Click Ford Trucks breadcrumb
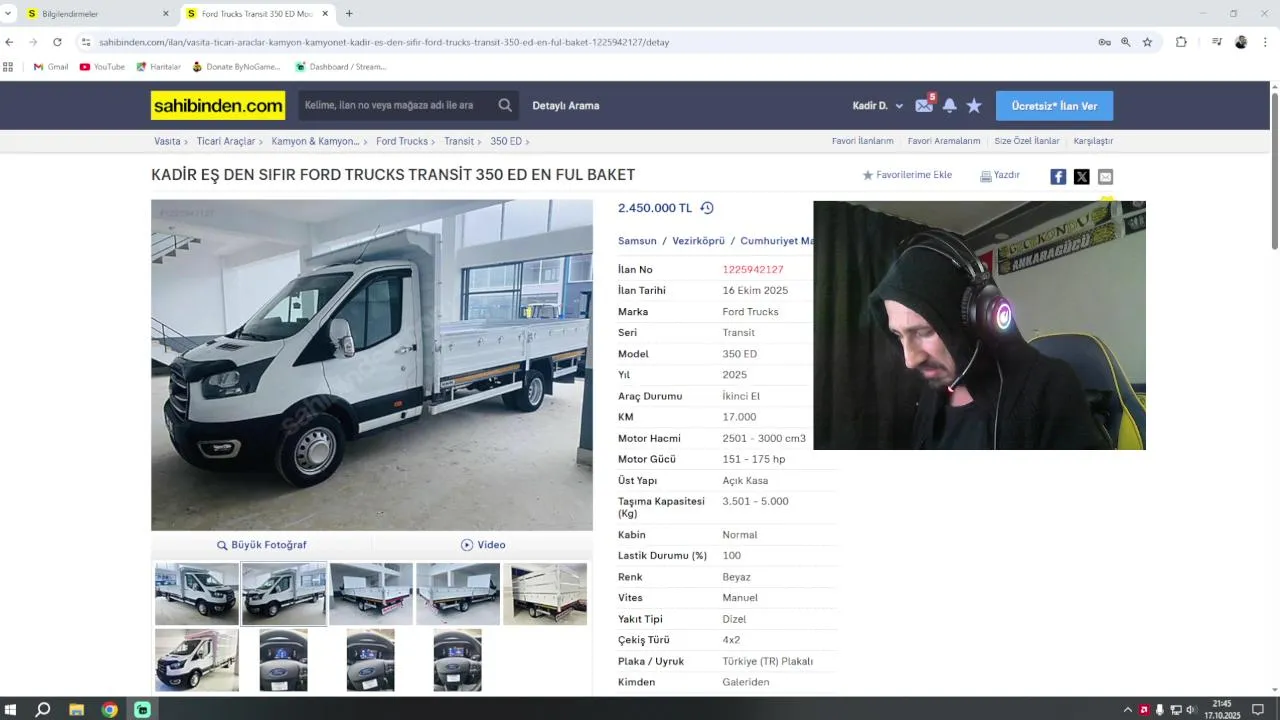The image size is (1280, 720). [x=402, y=141]
